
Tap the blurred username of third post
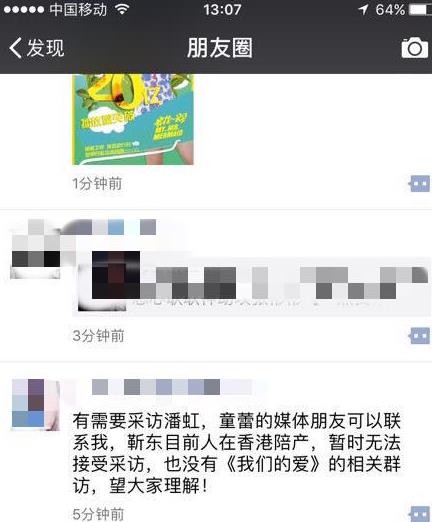(x=172, y=387)
